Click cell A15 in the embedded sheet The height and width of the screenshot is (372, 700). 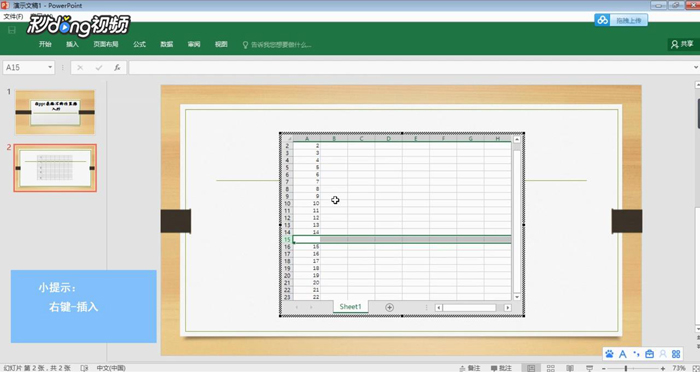[307, 239]
